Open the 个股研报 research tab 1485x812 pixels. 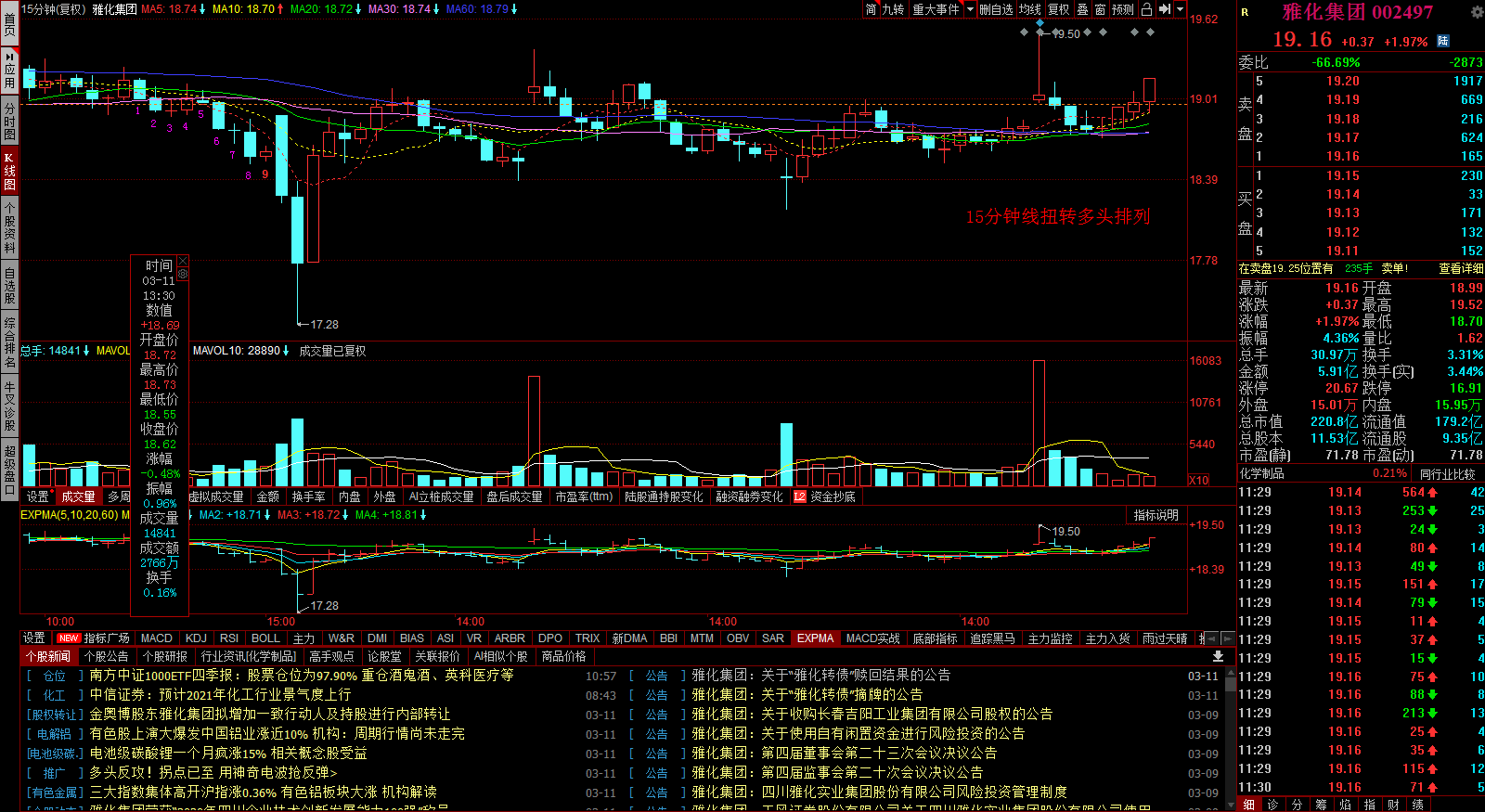165,656
